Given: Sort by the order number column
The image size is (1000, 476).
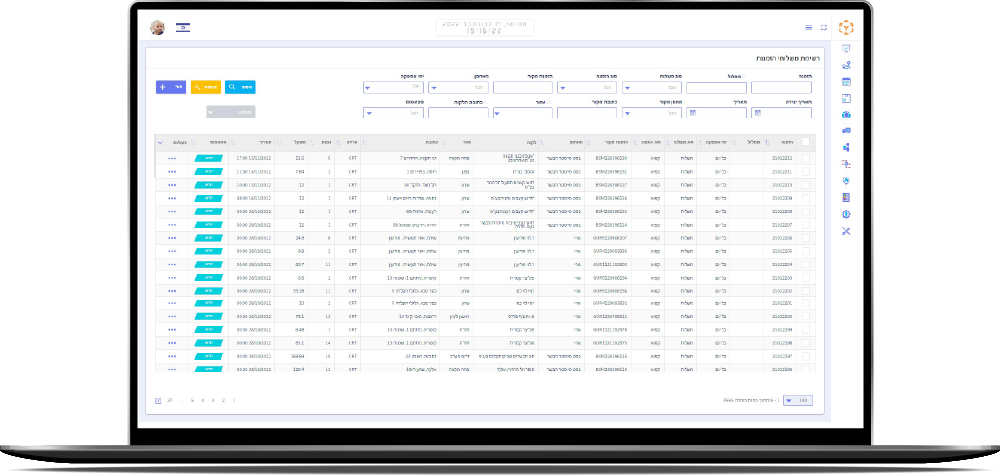Looking at the screenshot, I should (781, 142).
